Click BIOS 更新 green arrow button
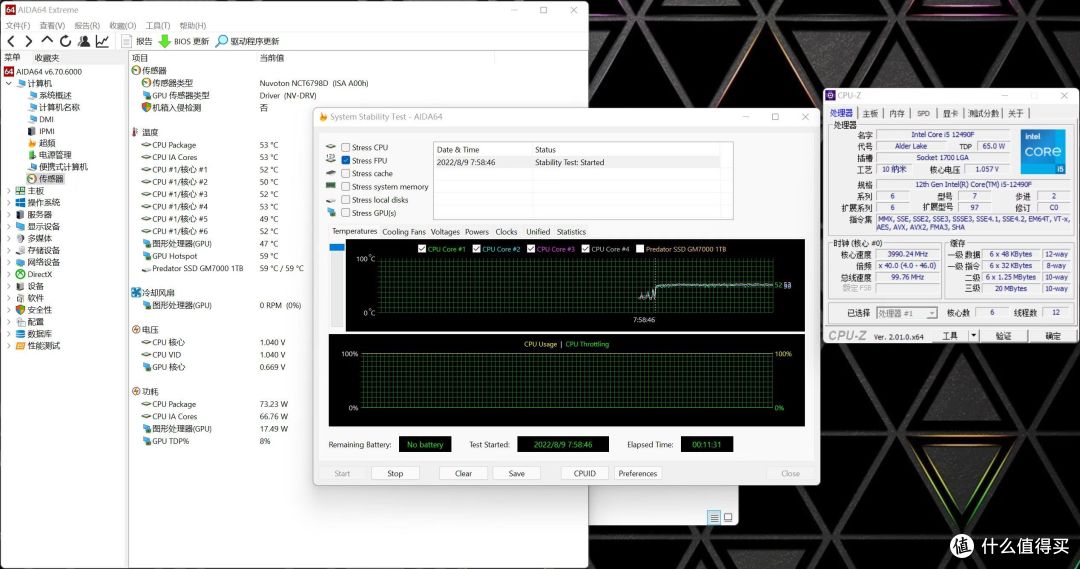 pos(184,41)
